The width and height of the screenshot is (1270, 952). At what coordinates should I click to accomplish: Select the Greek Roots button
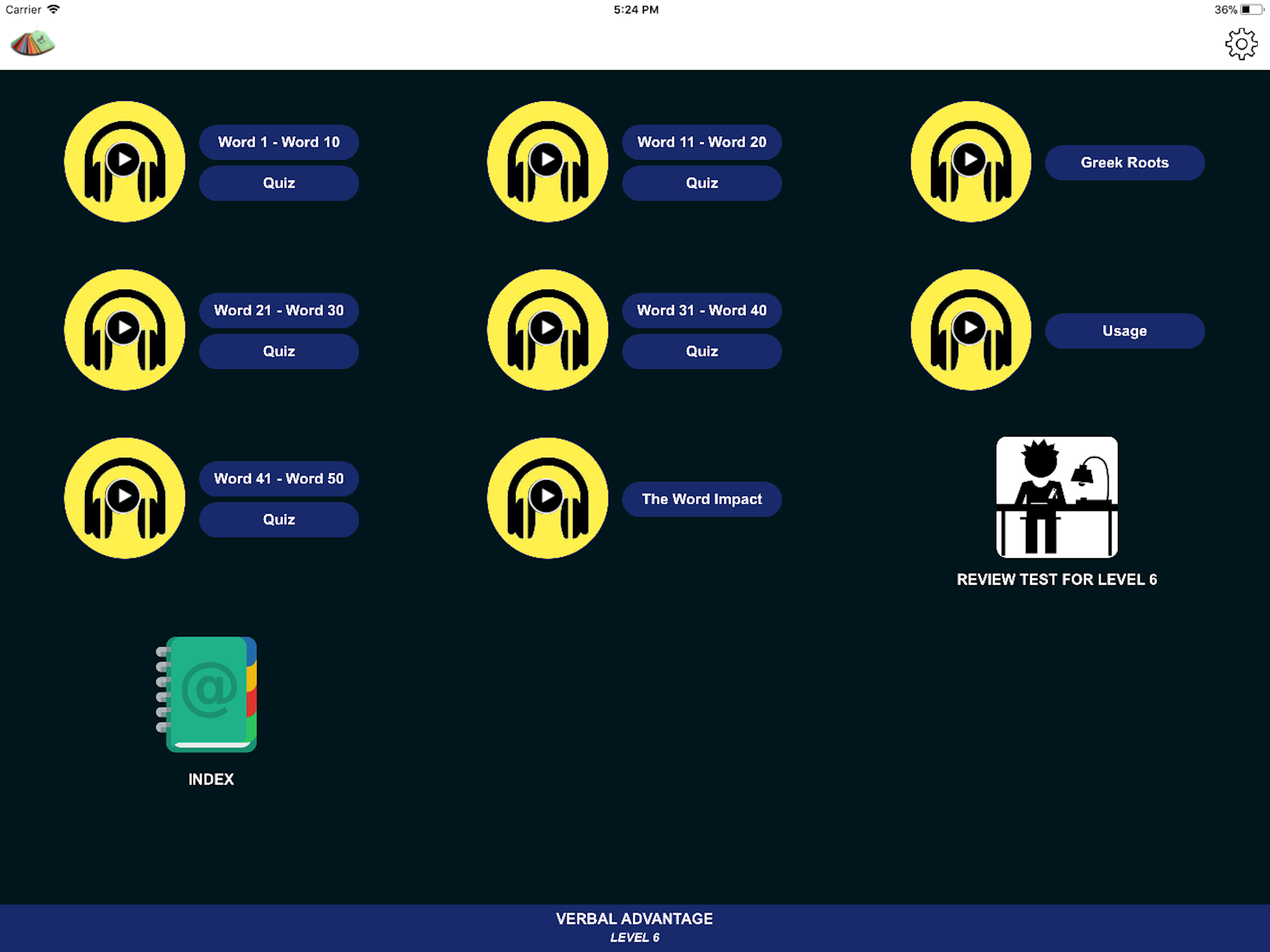tap(1124, 163)
